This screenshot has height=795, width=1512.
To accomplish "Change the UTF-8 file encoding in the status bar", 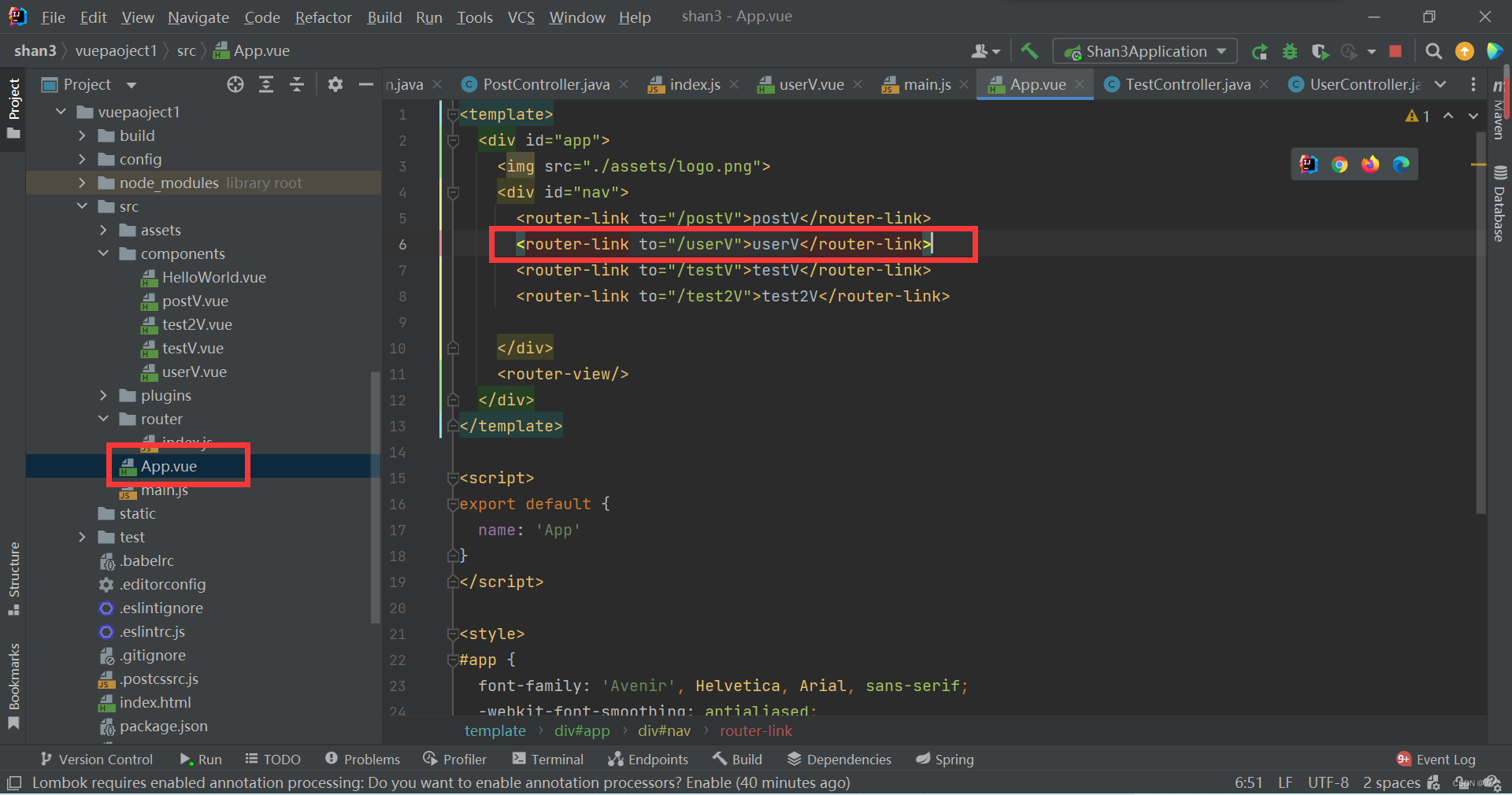I will pos(1328,783).
